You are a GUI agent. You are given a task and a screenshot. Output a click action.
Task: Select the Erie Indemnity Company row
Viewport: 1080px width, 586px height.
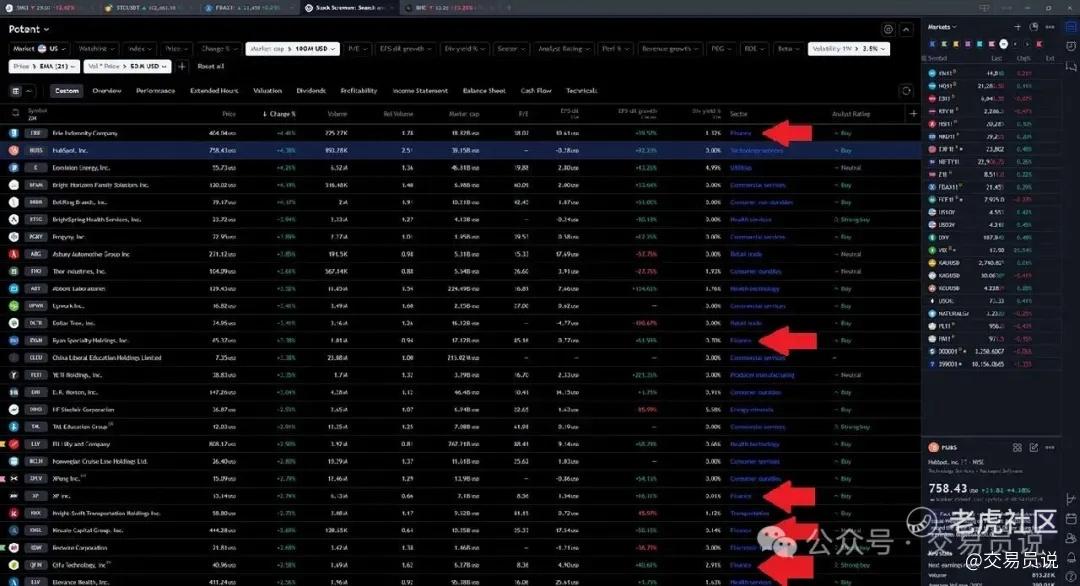tap(461, 133)
